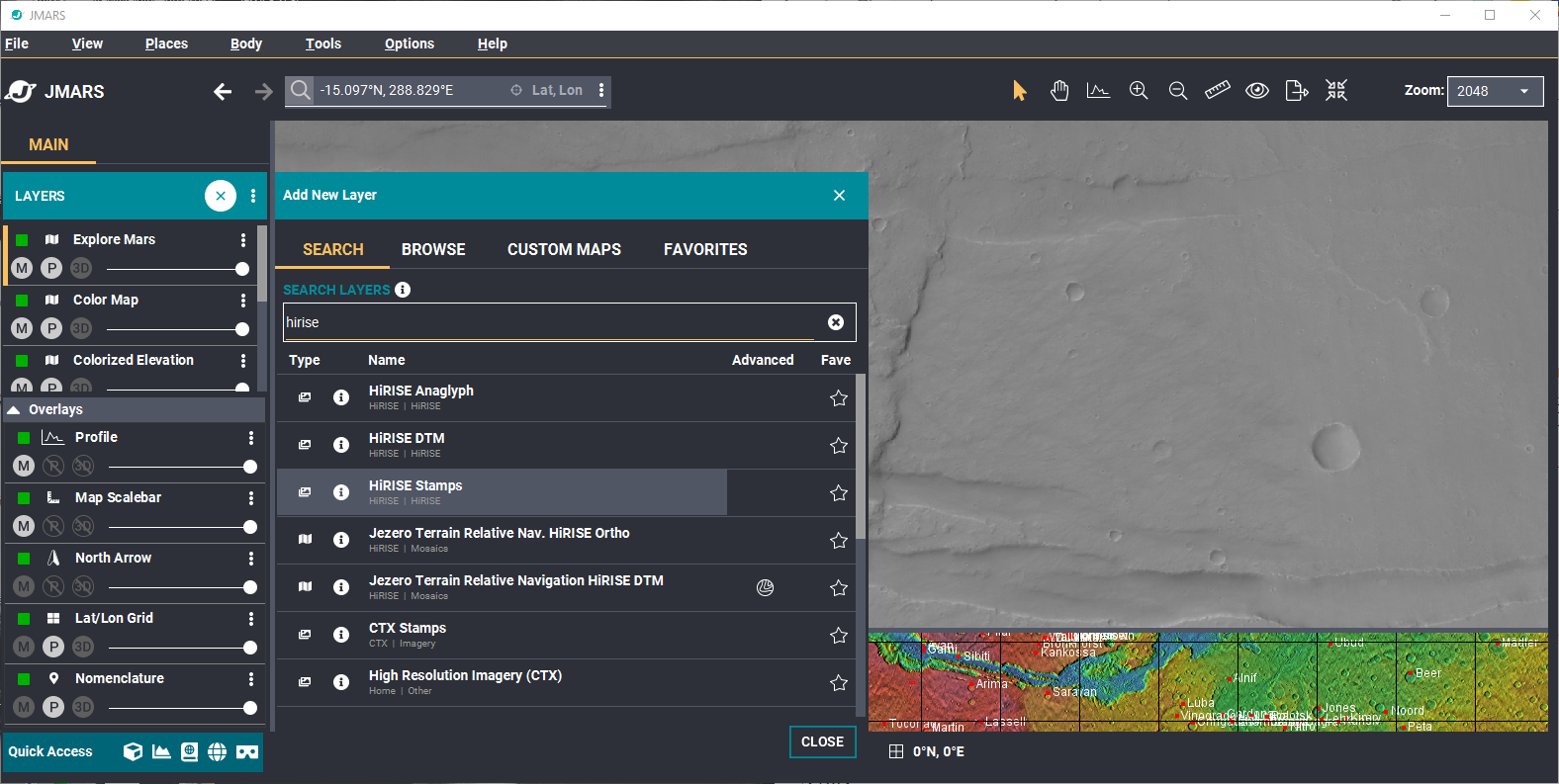Favorite Jezero Terrain Relative Nav. HiRISE Ortho
Viewport: 1559px width, 784px height.
point(839,540)
